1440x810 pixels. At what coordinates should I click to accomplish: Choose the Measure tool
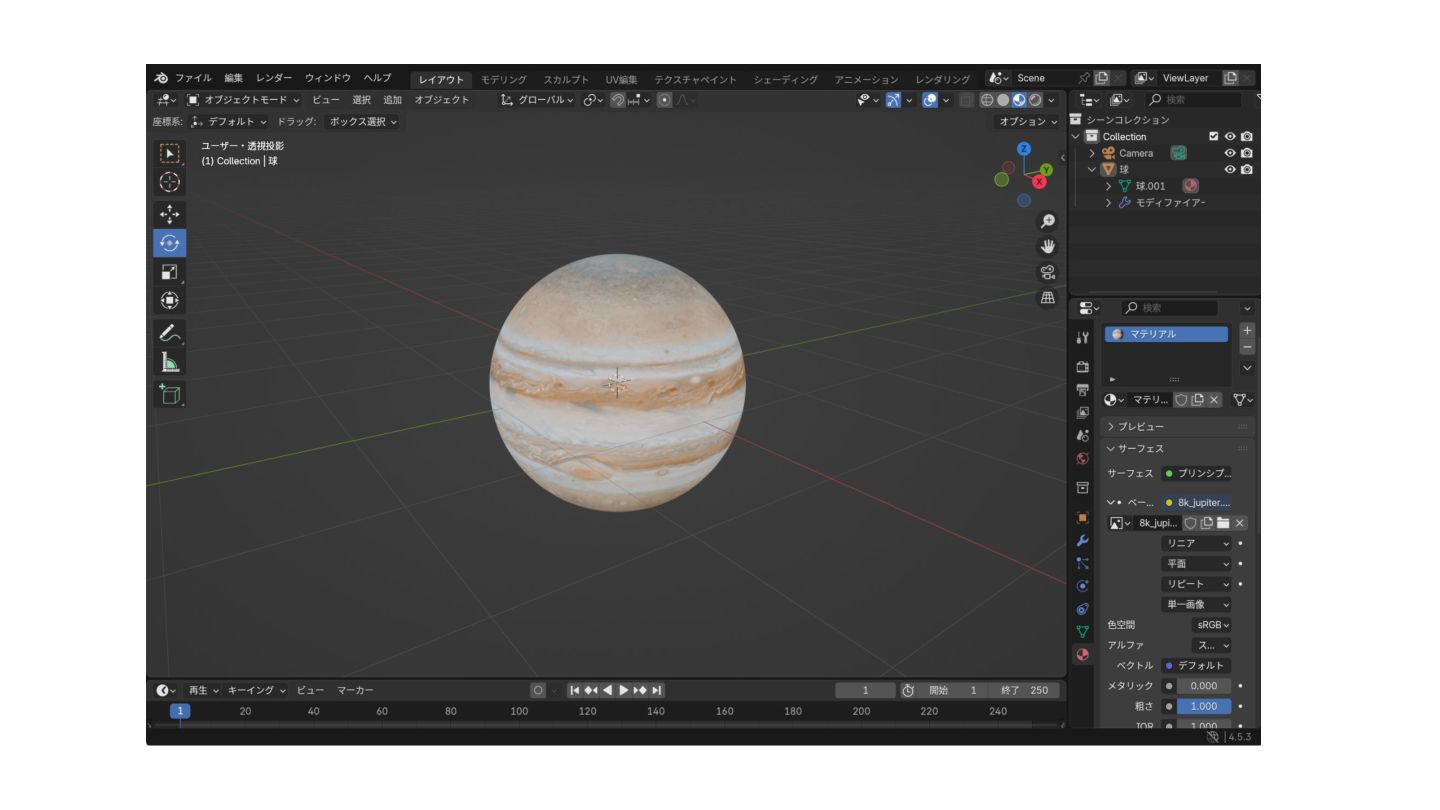(170, 363)
